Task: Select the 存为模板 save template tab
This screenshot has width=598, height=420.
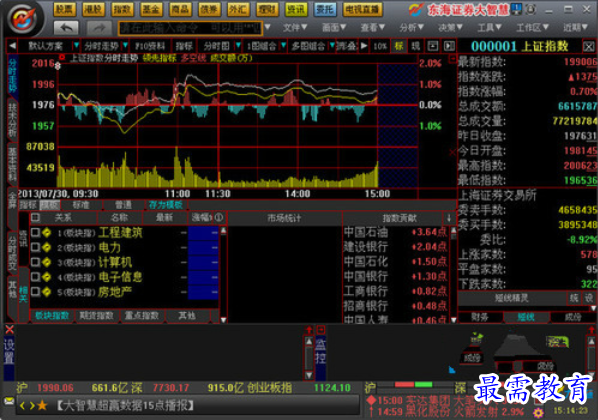Action: coord(165,205)
